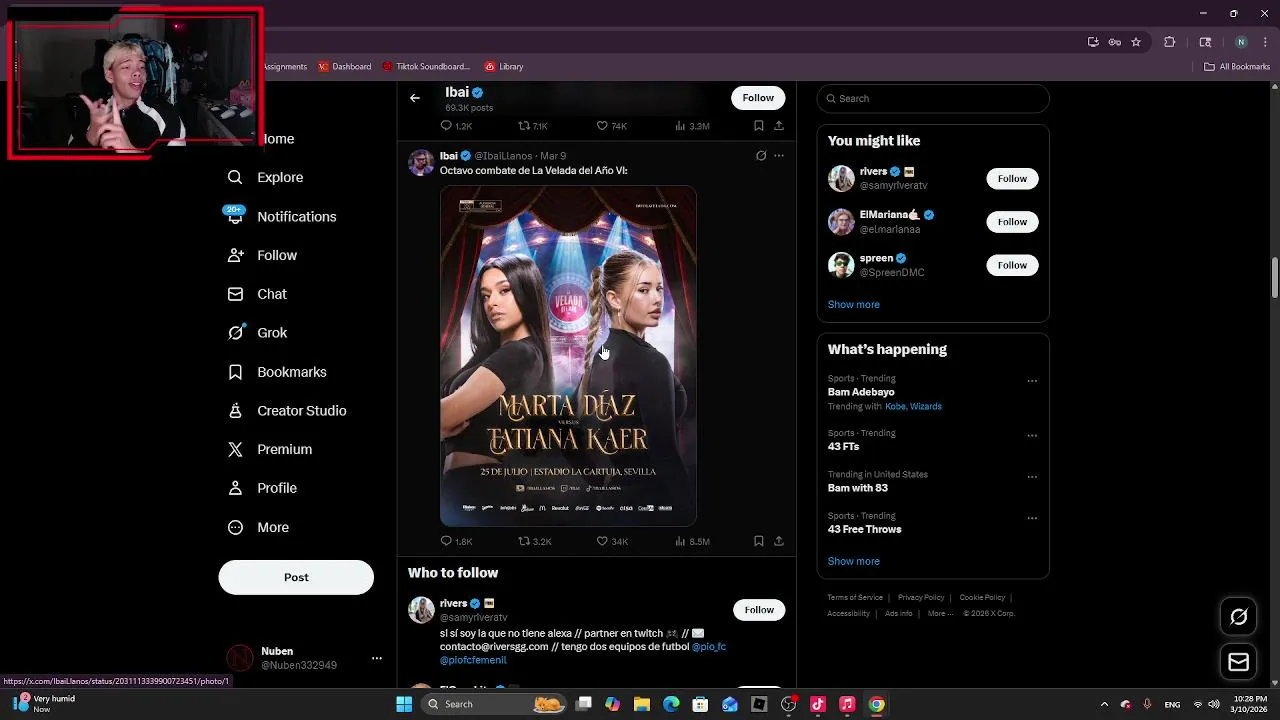Screen dimensions: 1280x720
Task: Follow ElMariana in You might like
Action: (x=1012, y=222)
